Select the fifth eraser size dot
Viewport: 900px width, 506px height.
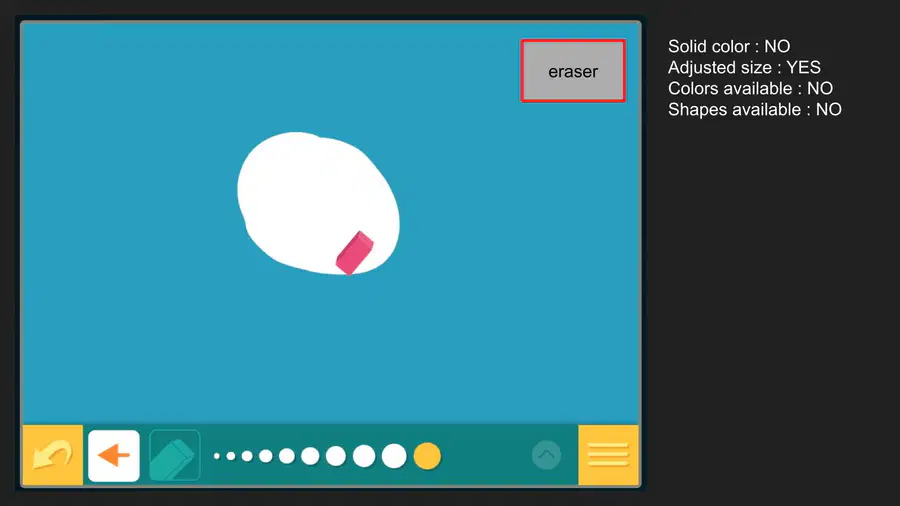tap(287, 456)
